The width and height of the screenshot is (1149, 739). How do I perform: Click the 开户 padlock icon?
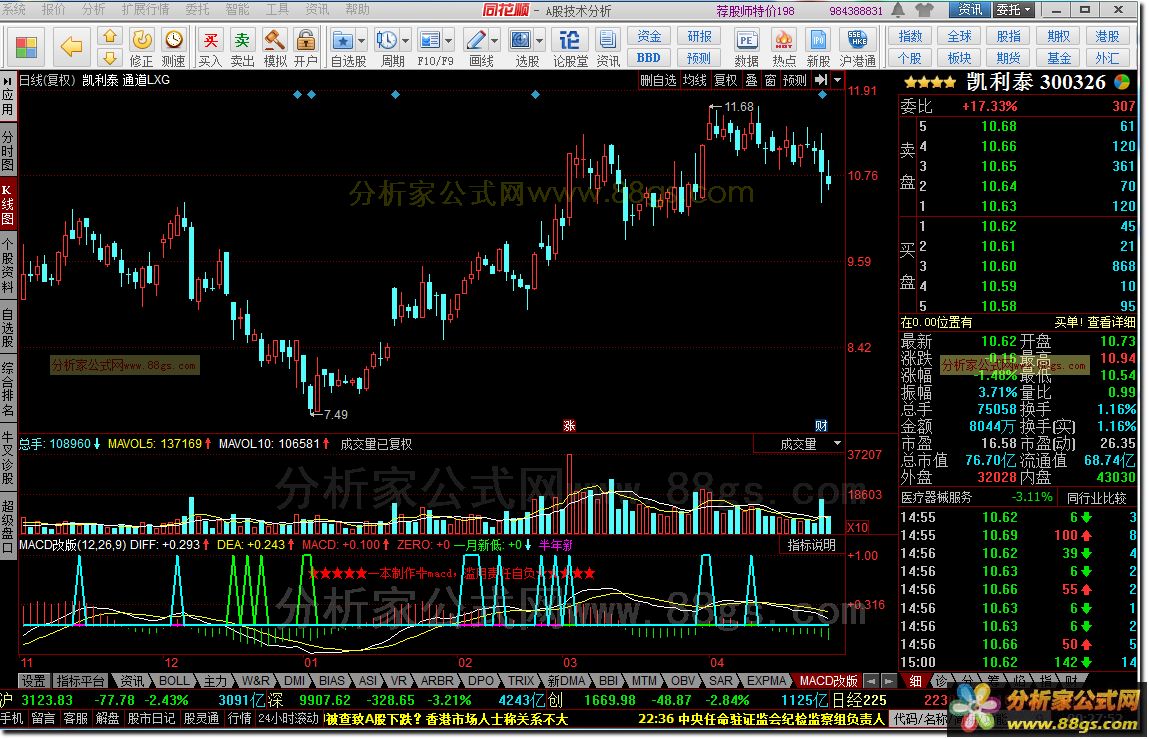click(306, 40)
